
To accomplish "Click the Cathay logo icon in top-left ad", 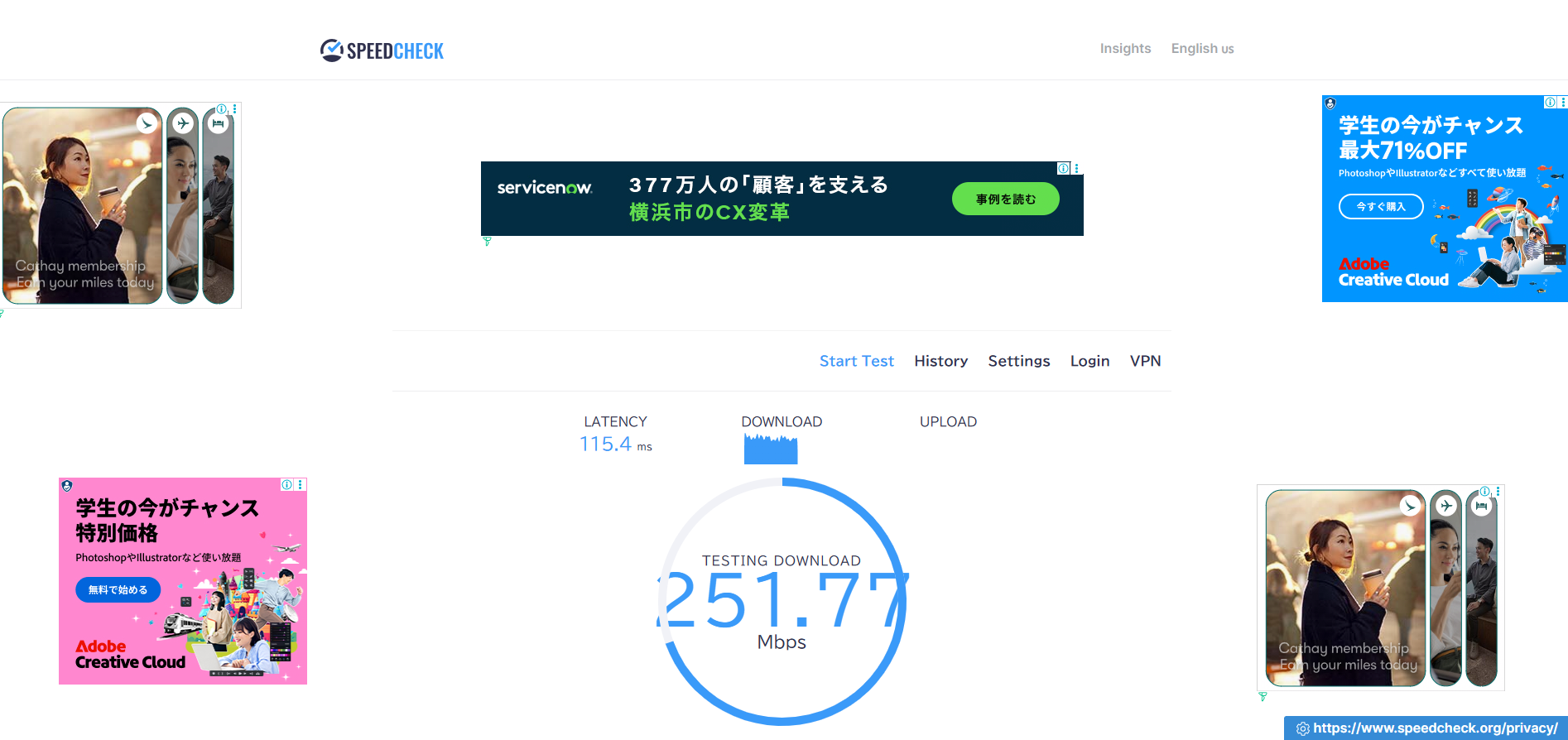I will [147, 123].
